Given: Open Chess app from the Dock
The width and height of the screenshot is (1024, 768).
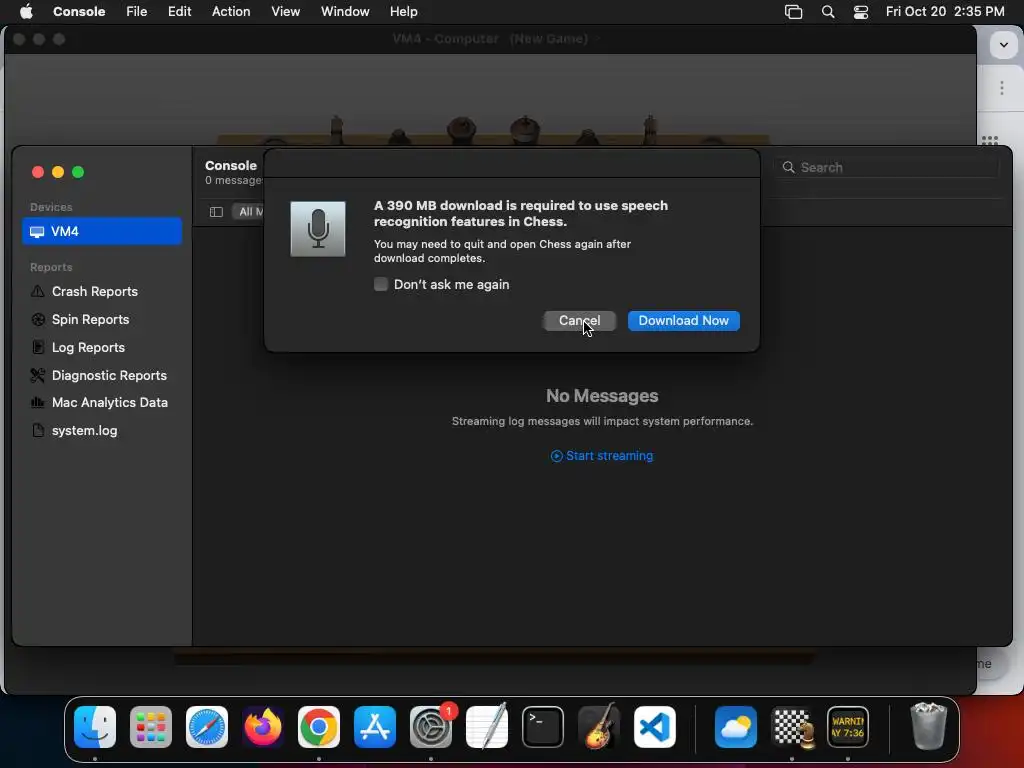Looking at the screenshot, I should pos(792,727).
